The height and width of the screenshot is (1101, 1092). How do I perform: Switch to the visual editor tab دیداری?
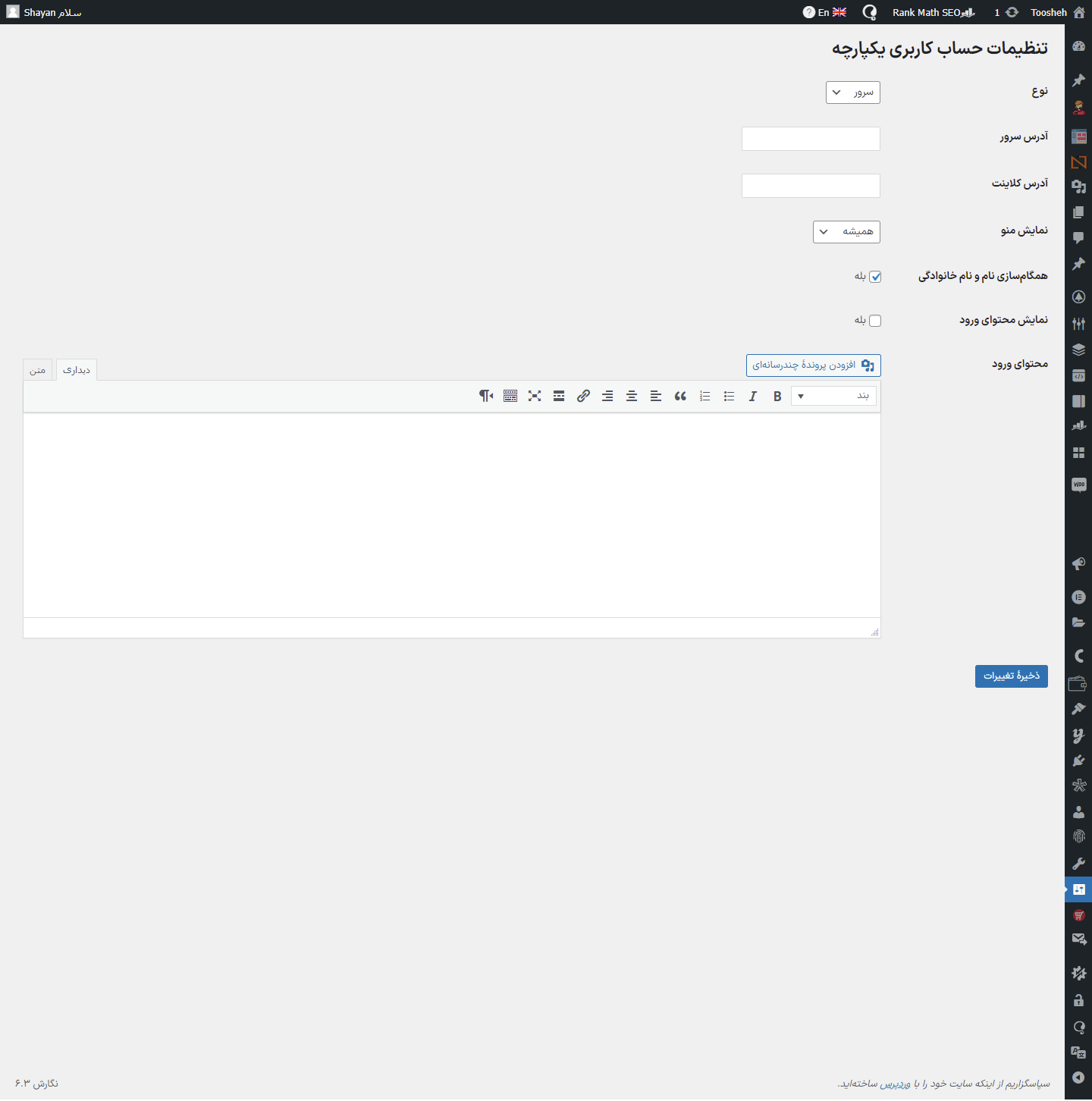click(x=77, y=370)
